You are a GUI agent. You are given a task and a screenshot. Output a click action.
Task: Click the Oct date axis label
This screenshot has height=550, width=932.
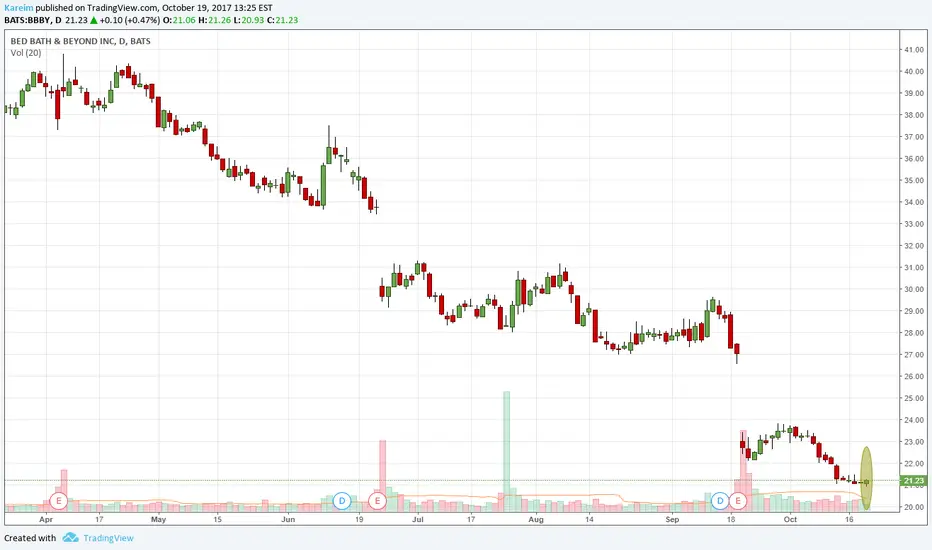click(x=790, y=520)
